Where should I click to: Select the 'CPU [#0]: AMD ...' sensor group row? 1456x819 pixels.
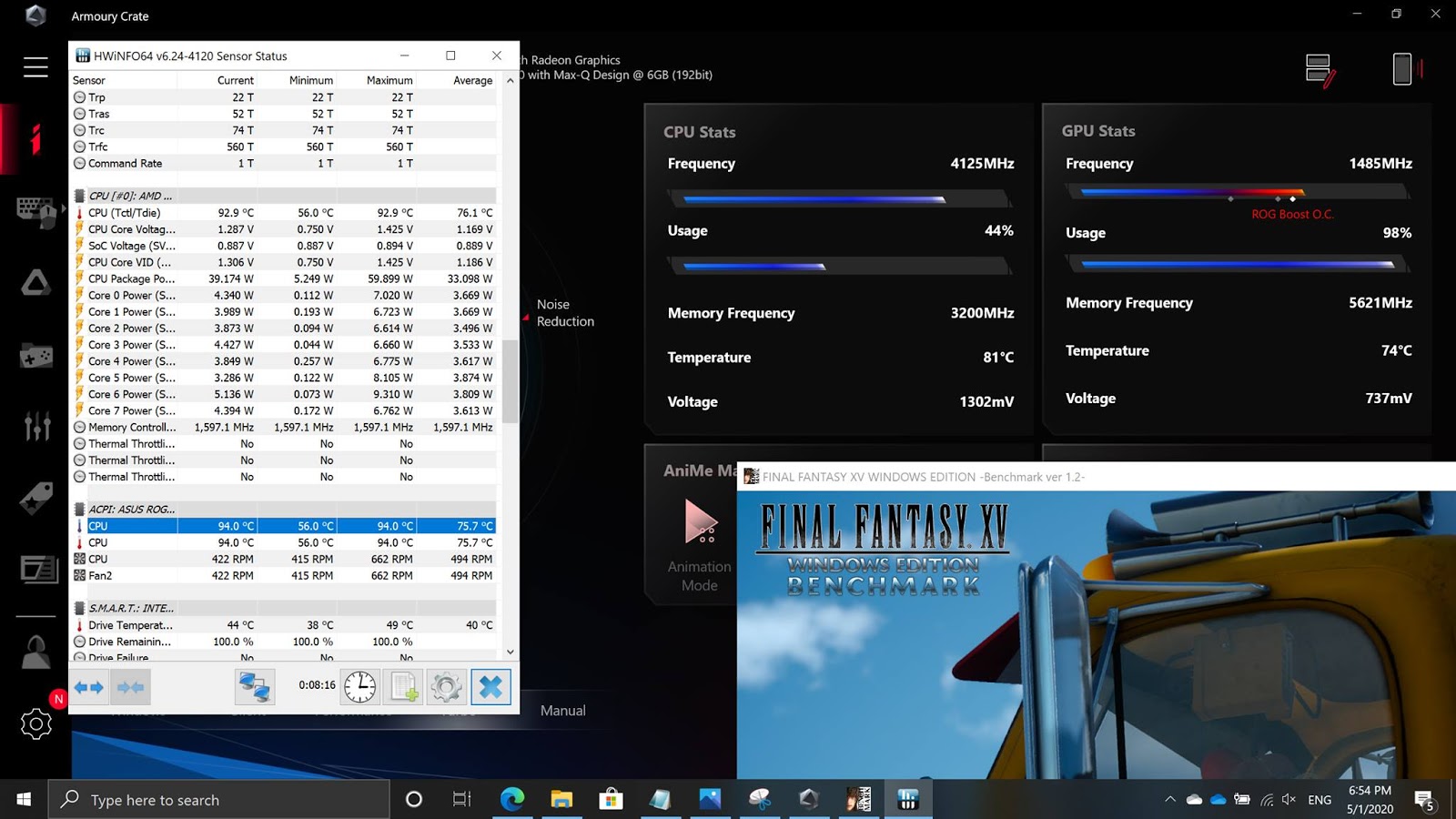tap(283, 196)
